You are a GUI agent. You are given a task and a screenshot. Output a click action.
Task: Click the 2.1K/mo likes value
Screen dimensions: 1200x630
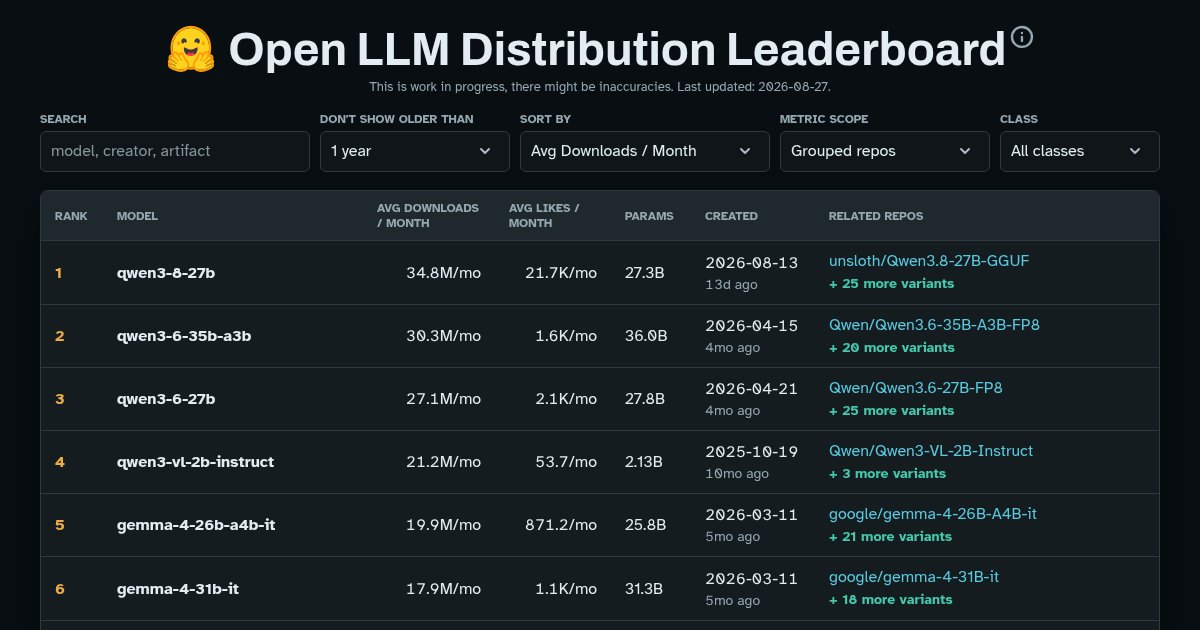(x=566, y=399)
